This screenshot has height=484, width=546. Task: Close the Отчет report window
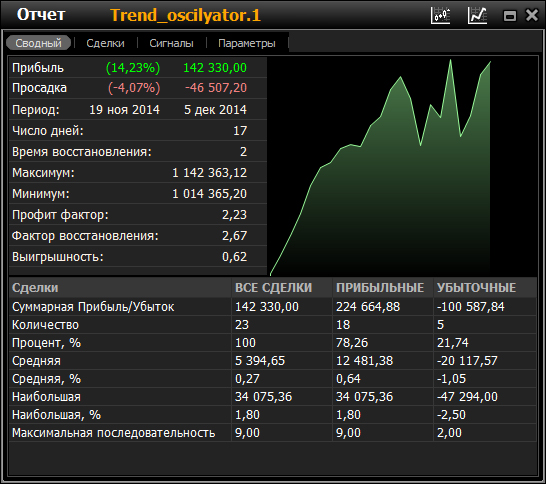point(532,15)
